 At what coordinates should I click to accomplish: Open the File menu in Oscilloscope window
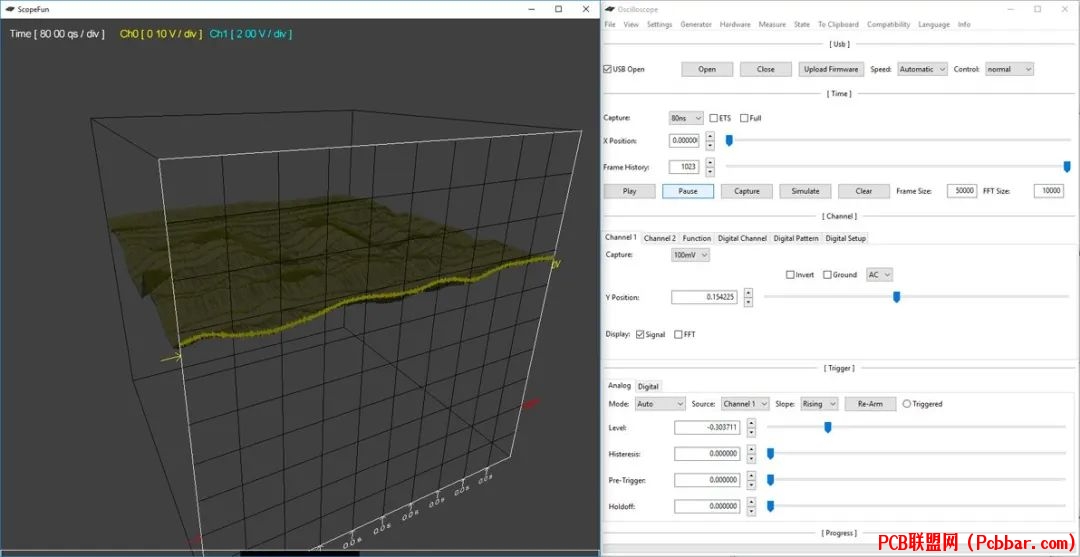point(610,24)
